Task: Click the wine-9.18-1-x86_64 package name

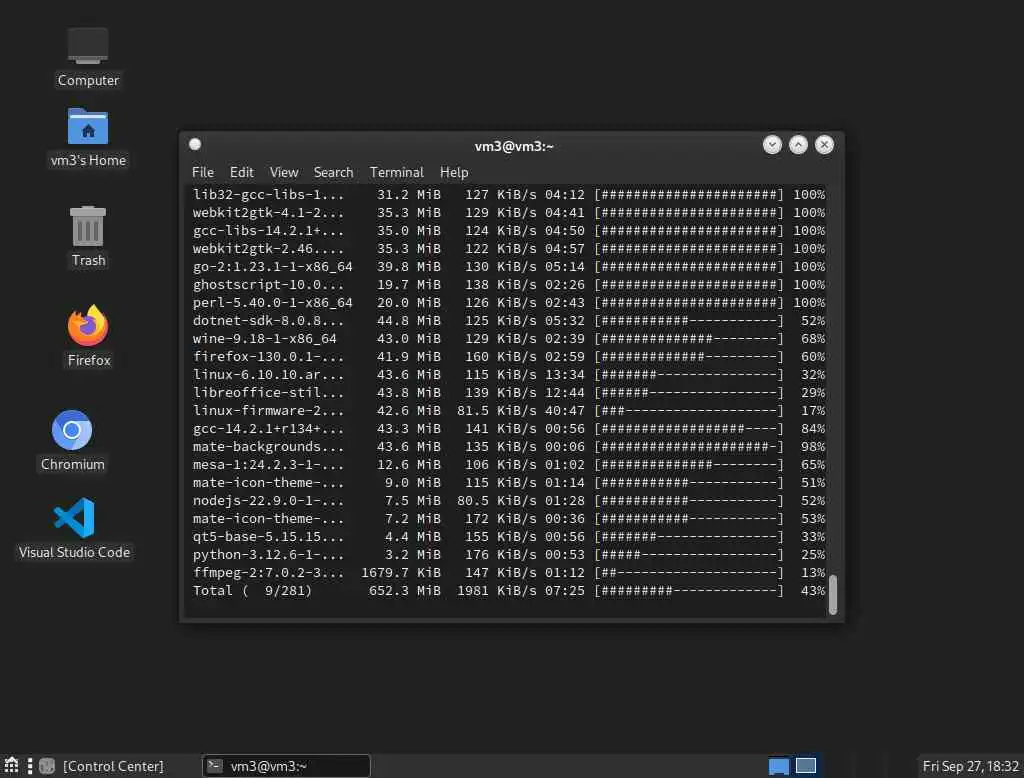Action: coord(264,338)
